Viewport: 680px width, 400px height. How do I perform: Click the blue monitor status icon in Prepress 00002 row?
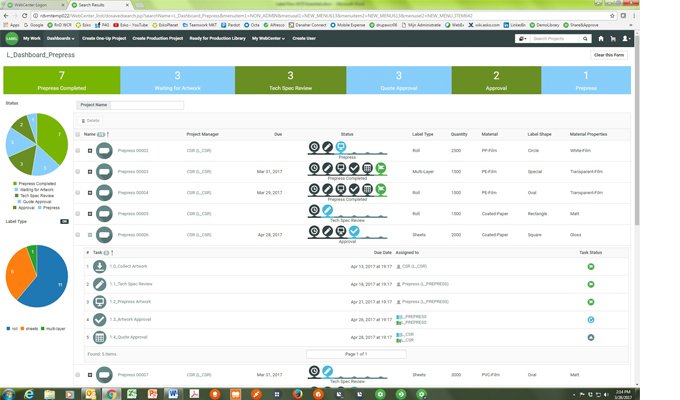[x=341, y=147]
